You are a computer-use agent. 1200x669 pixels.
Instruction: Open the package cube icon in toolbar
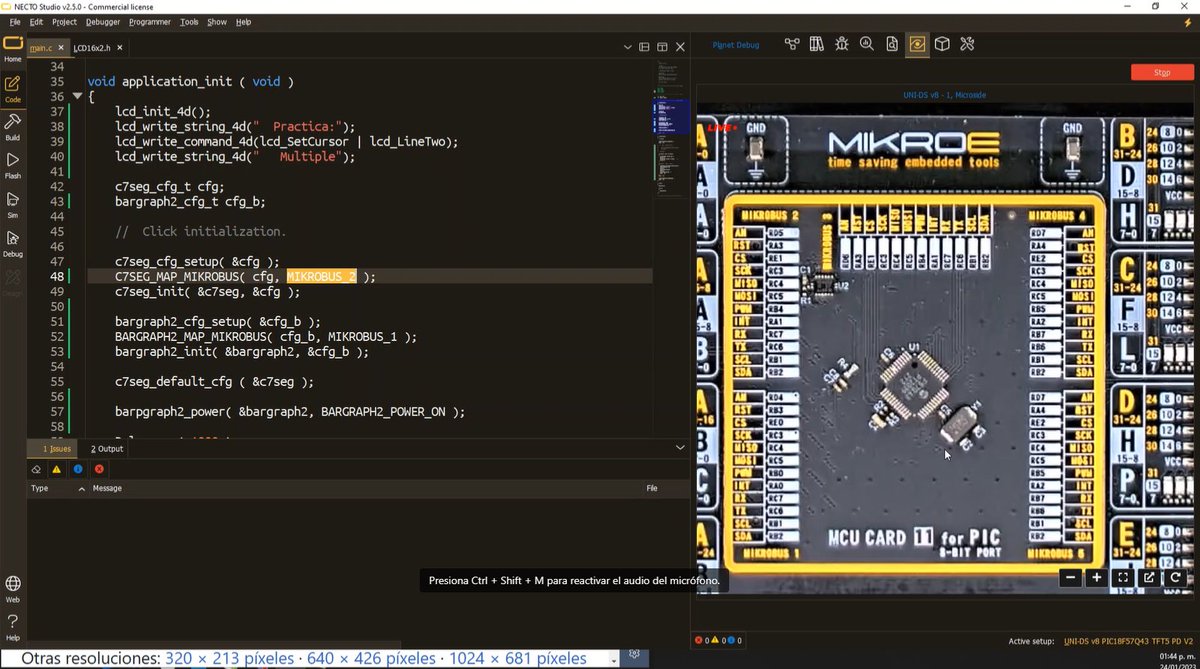tap(942, 44)
